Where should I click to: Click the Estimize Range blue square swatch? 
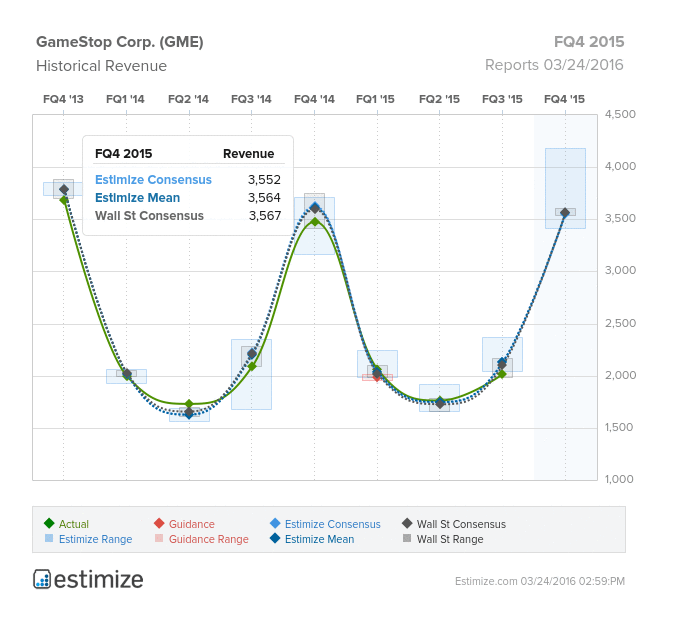point(49,538)
